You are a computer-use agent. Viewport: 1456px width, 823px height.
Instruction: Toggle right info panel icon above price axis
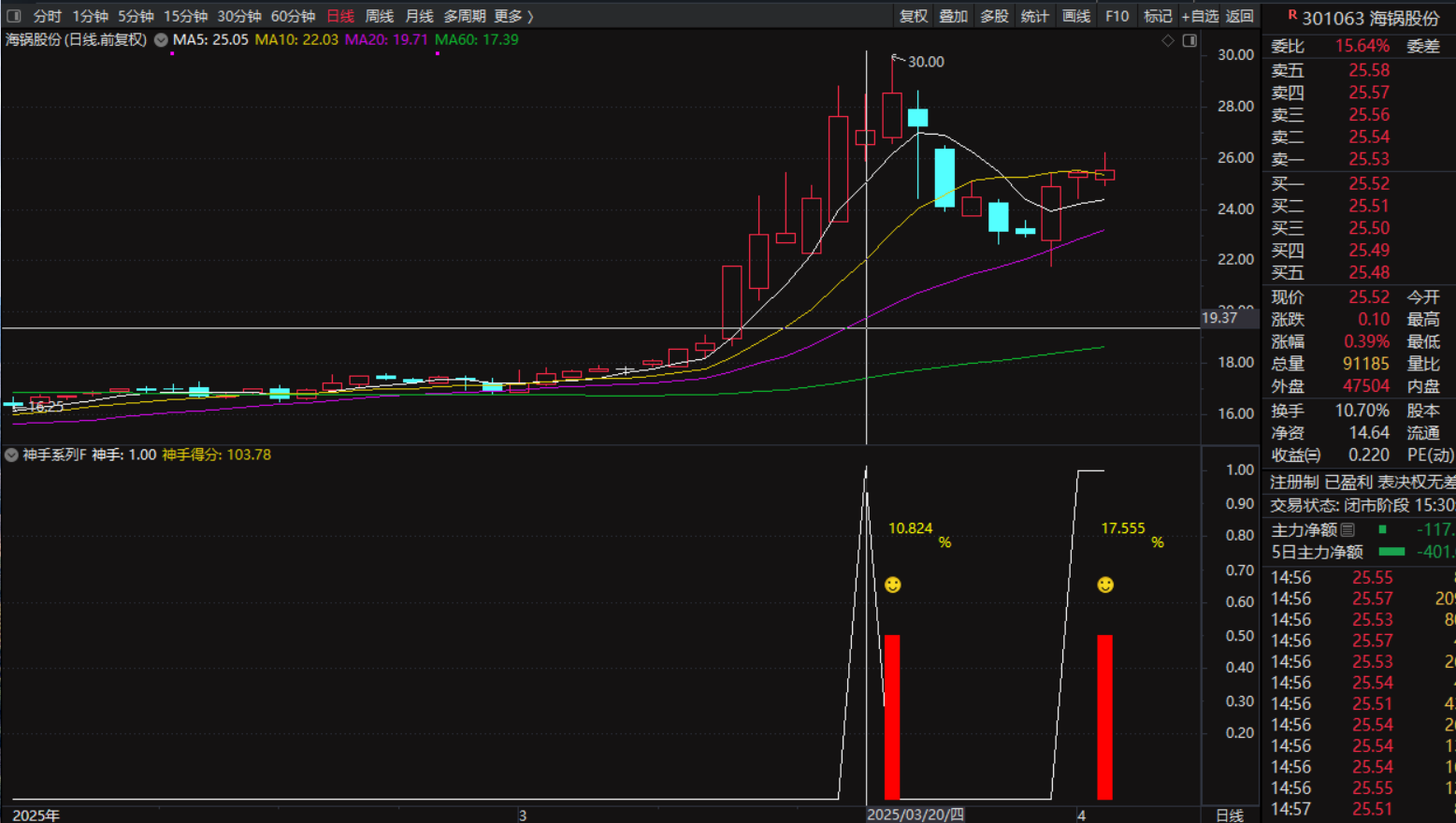click(x=1189, y=40)
